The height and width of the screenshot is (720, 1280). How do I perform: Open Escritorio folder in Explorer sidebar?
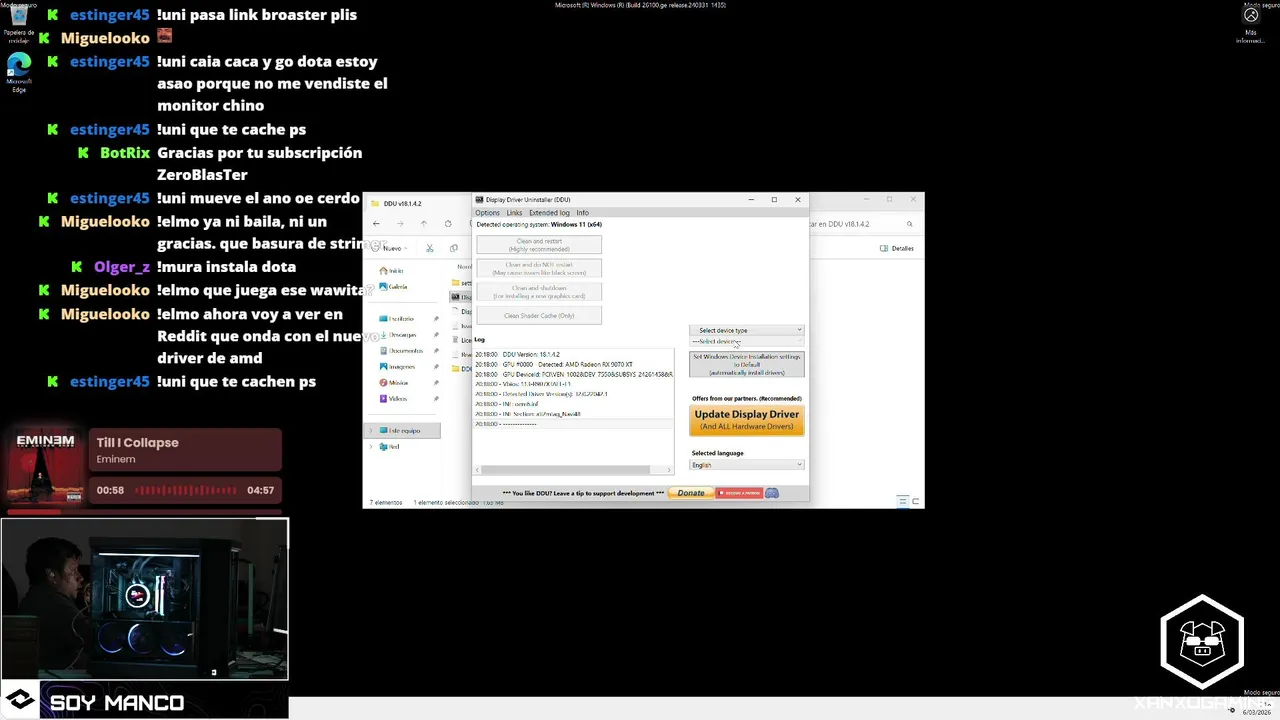point(396,319)
